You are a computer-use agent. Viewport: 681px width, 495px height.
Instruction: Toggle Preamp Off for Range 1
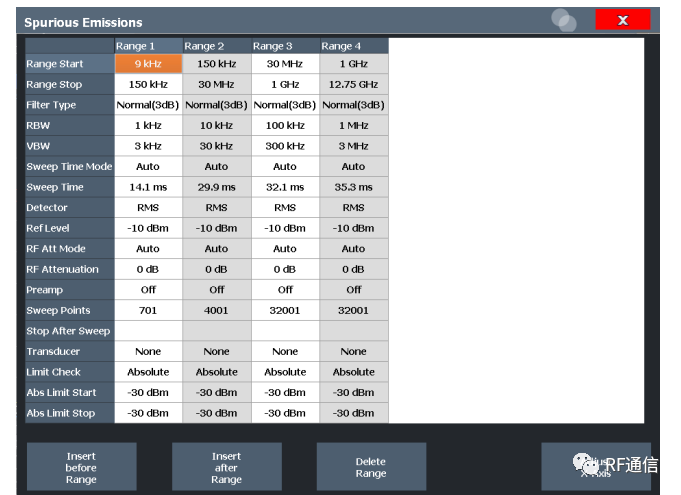tap(149, 290)
